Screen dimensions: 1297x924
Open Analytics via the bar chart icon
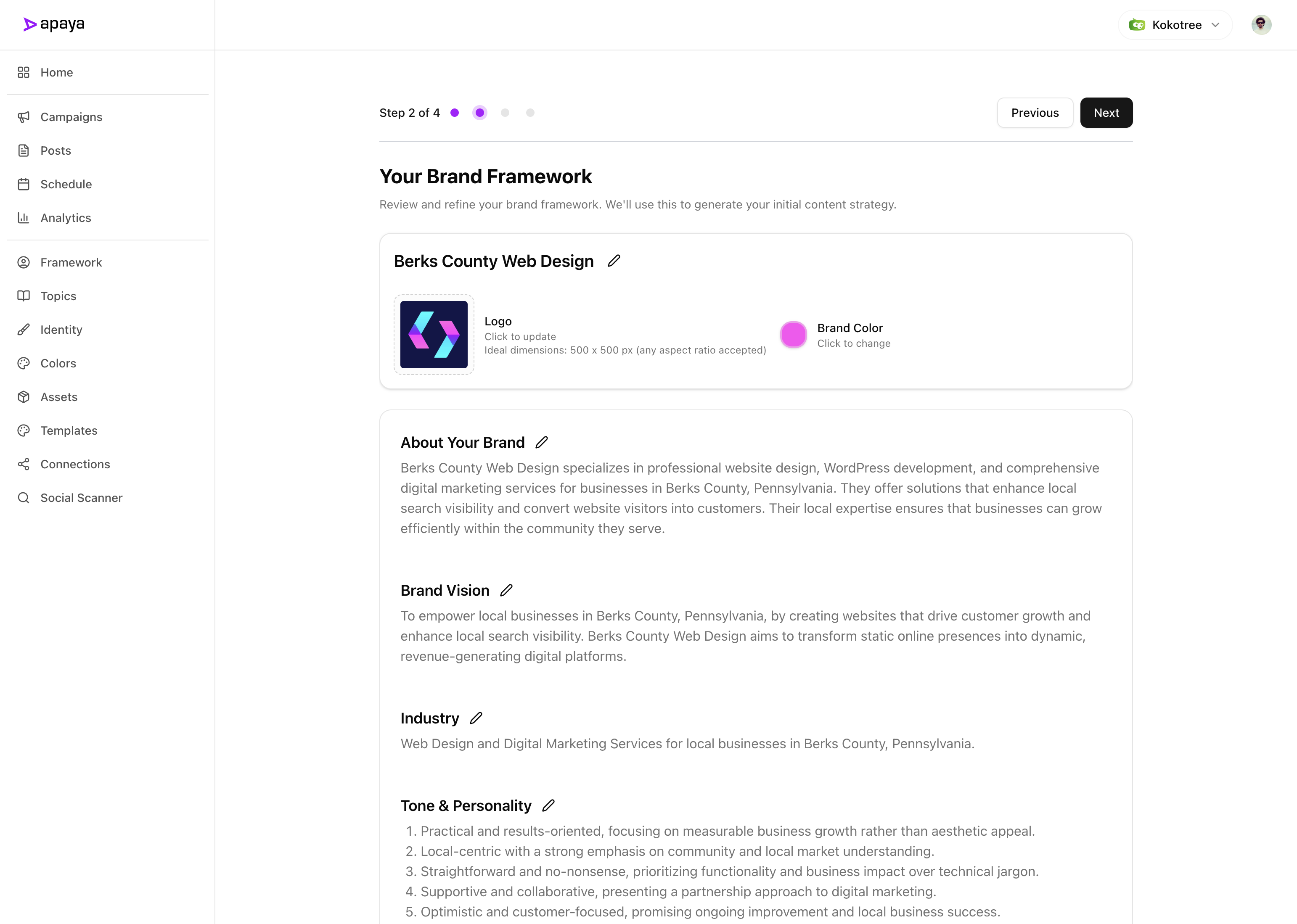click(x=23, y=217)
